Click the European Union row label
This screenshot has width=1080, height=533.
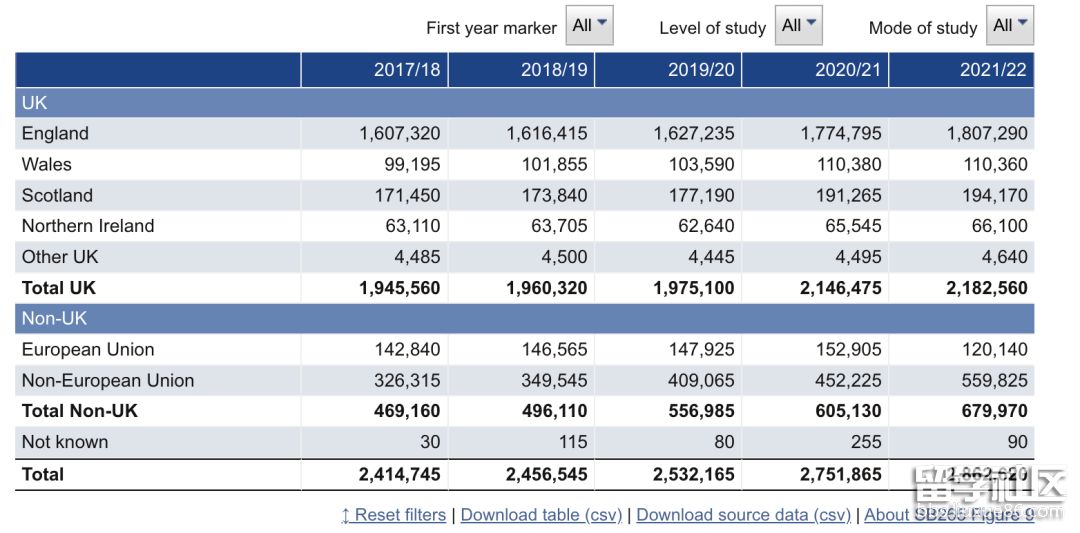(x=88, y=350)
